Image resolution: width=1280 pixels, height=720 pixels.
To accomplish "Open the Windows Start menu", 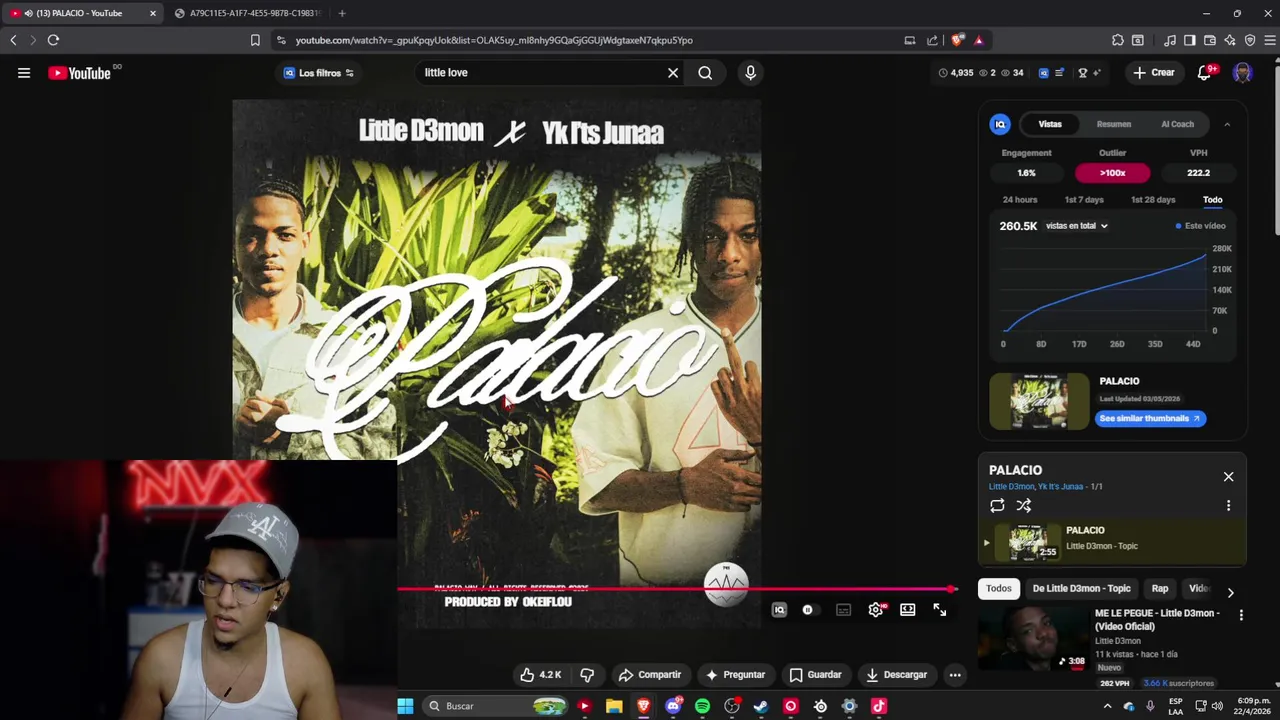I will coord(405,706).
